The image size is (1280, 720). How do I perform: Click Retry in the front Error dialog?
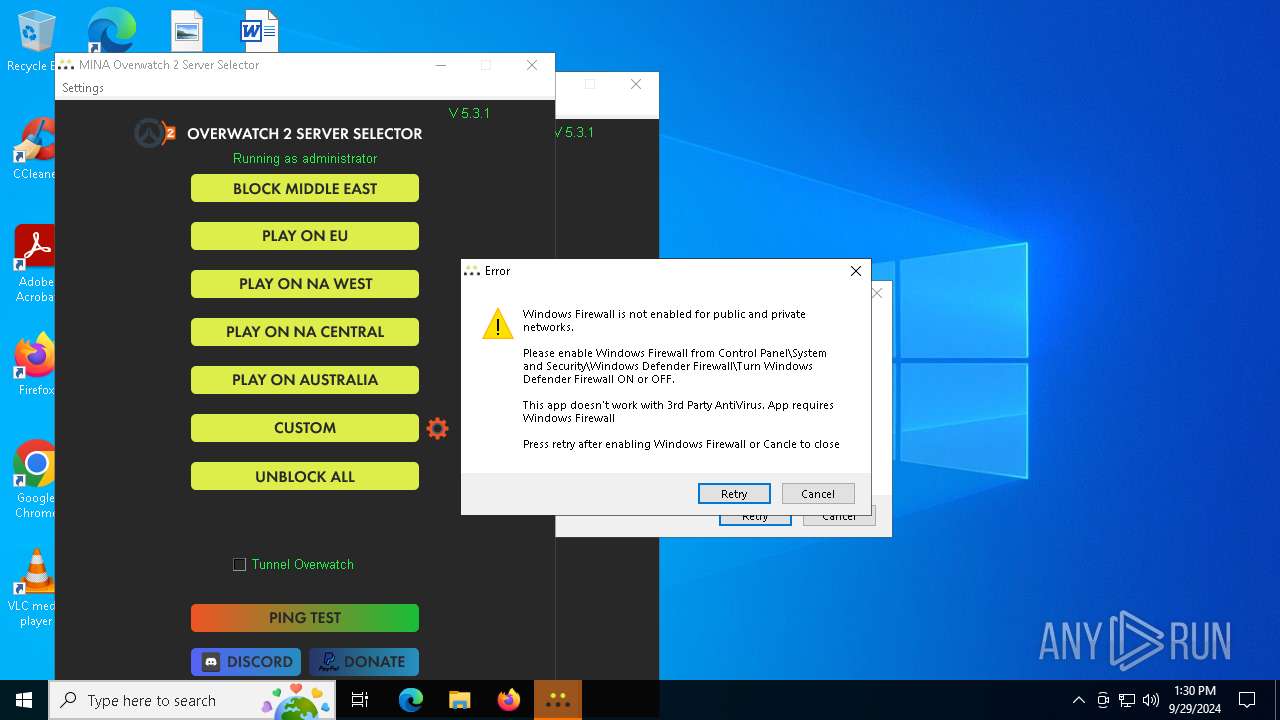pyautogui.click(x=734, y=494)
